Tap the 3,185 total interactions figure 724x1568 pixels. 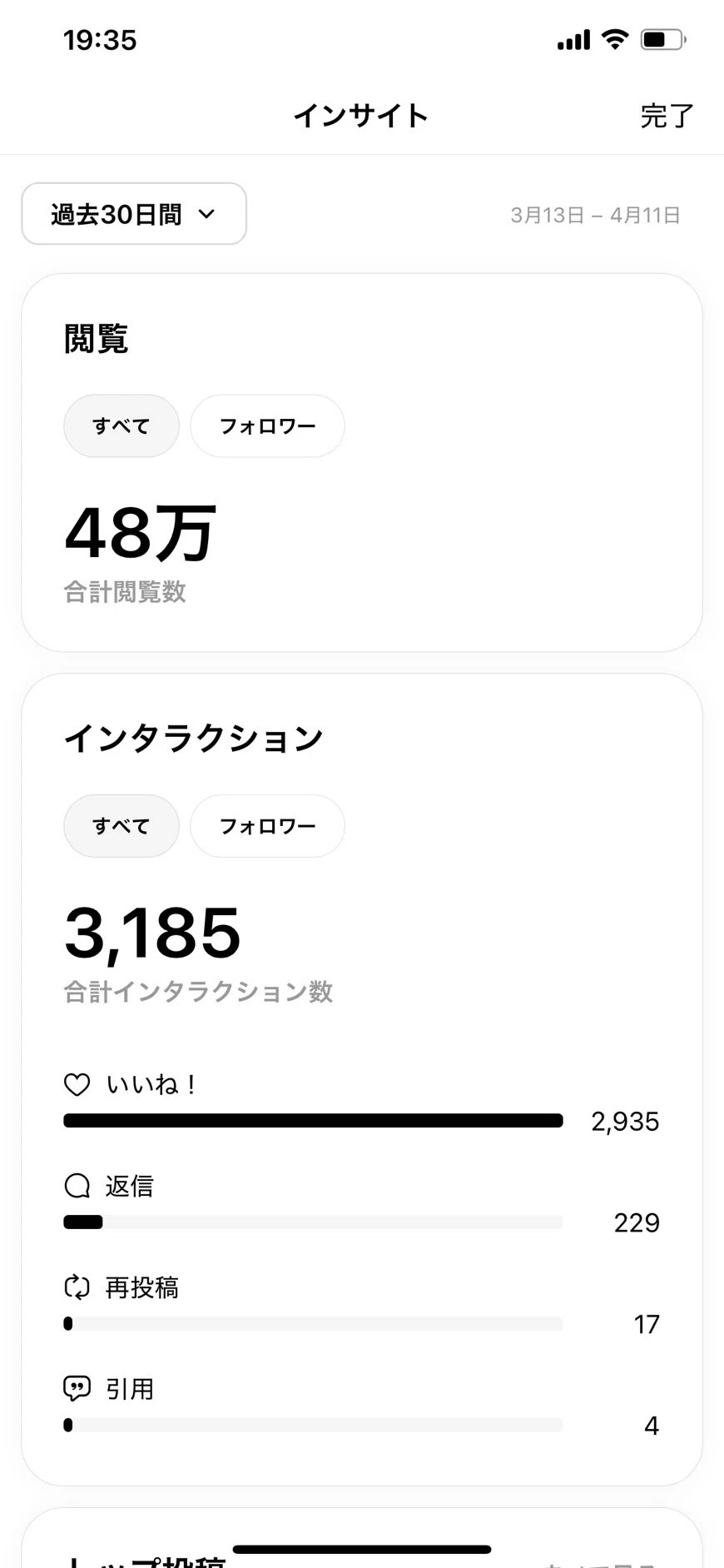click(x=153, y=933)
